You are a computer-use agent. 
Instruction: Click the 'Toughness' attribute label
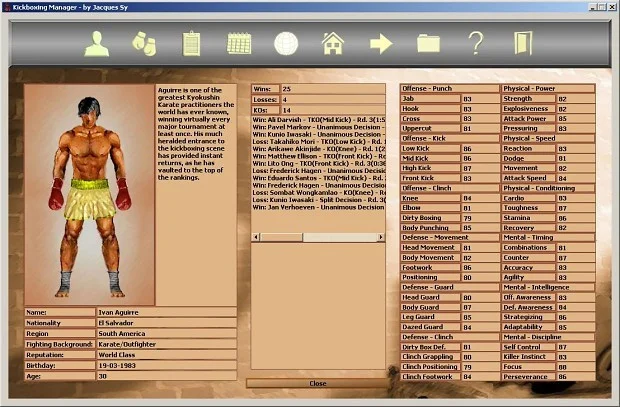coord(528,208)
